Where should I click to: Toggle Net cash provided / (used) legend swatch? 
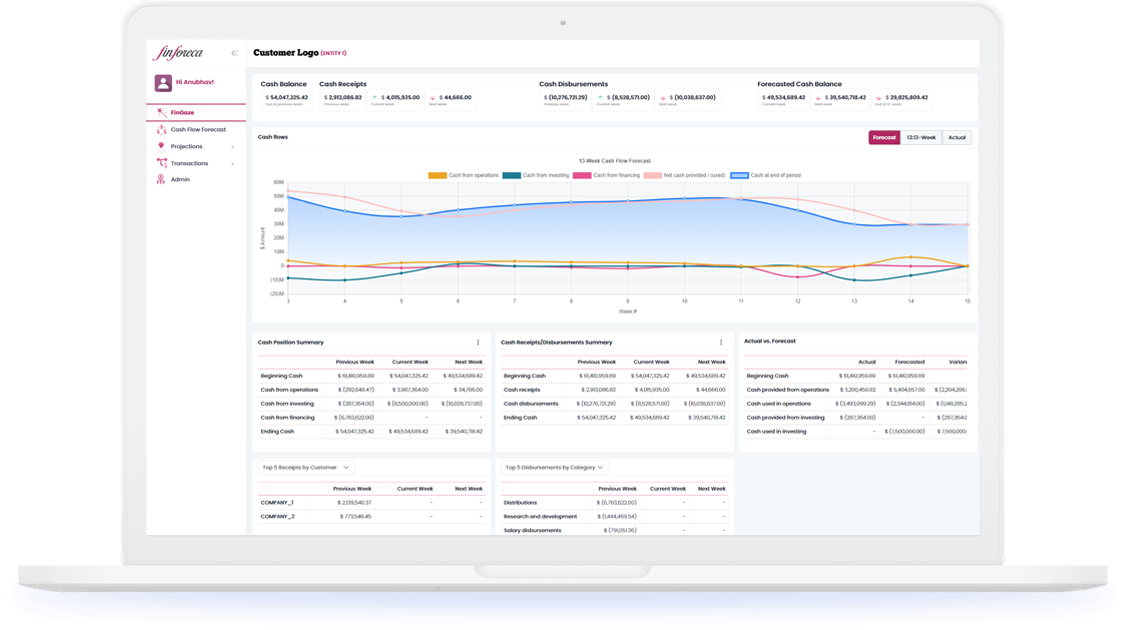(652, 175)
